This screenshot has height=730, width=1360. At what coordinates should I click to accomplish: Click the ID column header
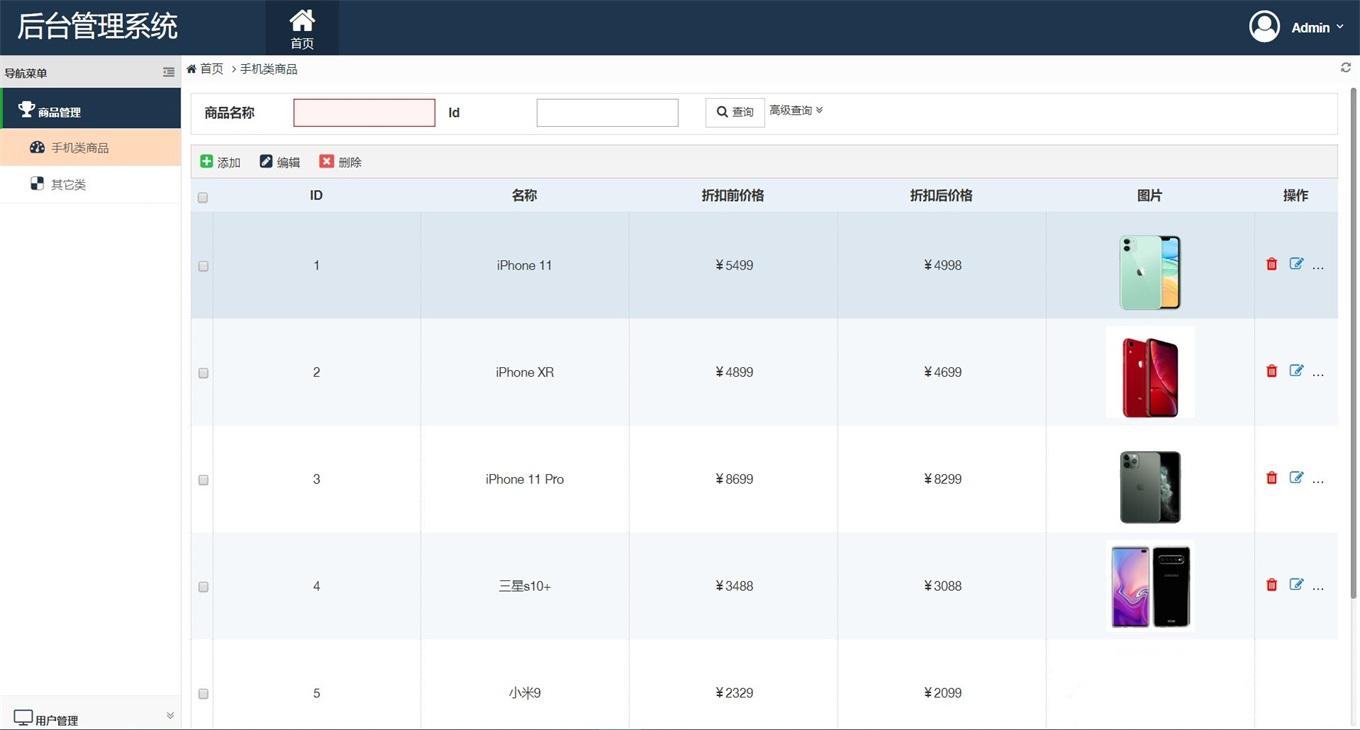tap(316, 195)
